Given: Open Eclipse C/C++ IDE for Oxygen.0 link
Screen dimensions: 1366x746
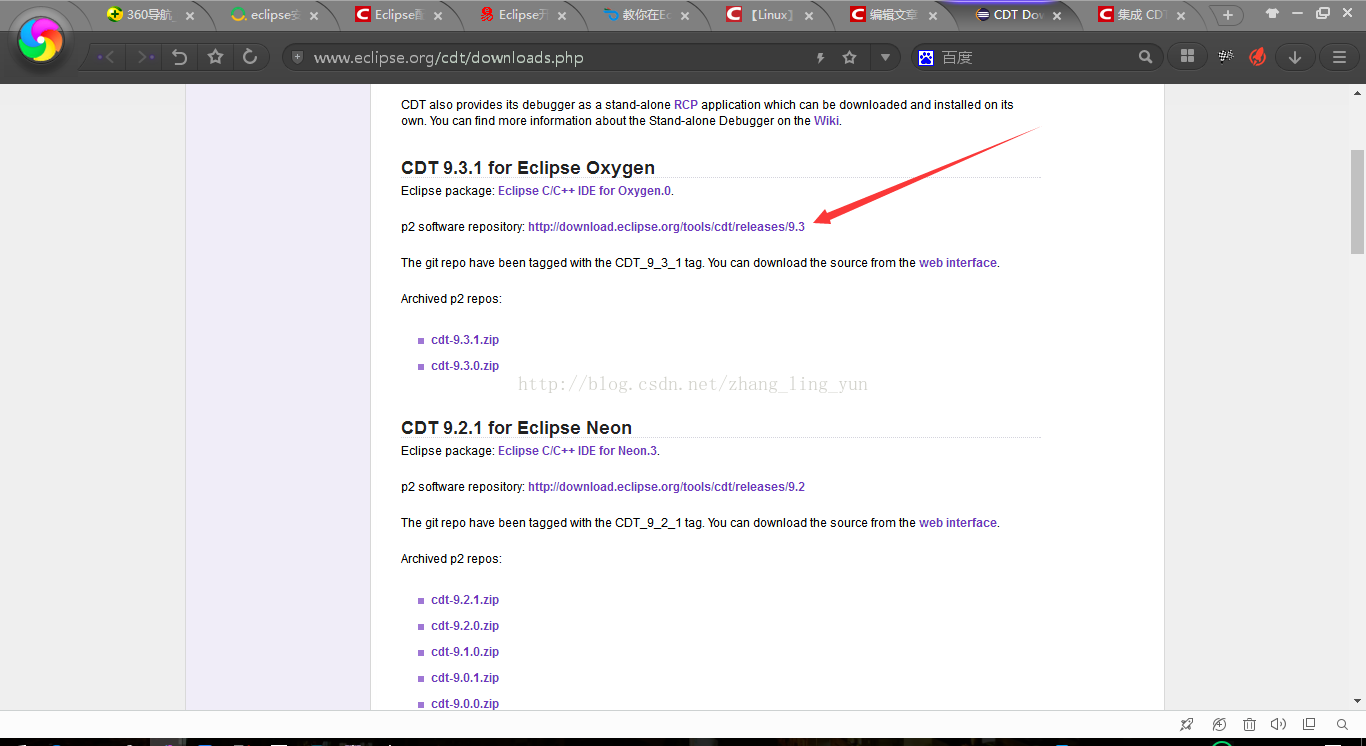Looking at the screenshot, I should tap(585, 191).
